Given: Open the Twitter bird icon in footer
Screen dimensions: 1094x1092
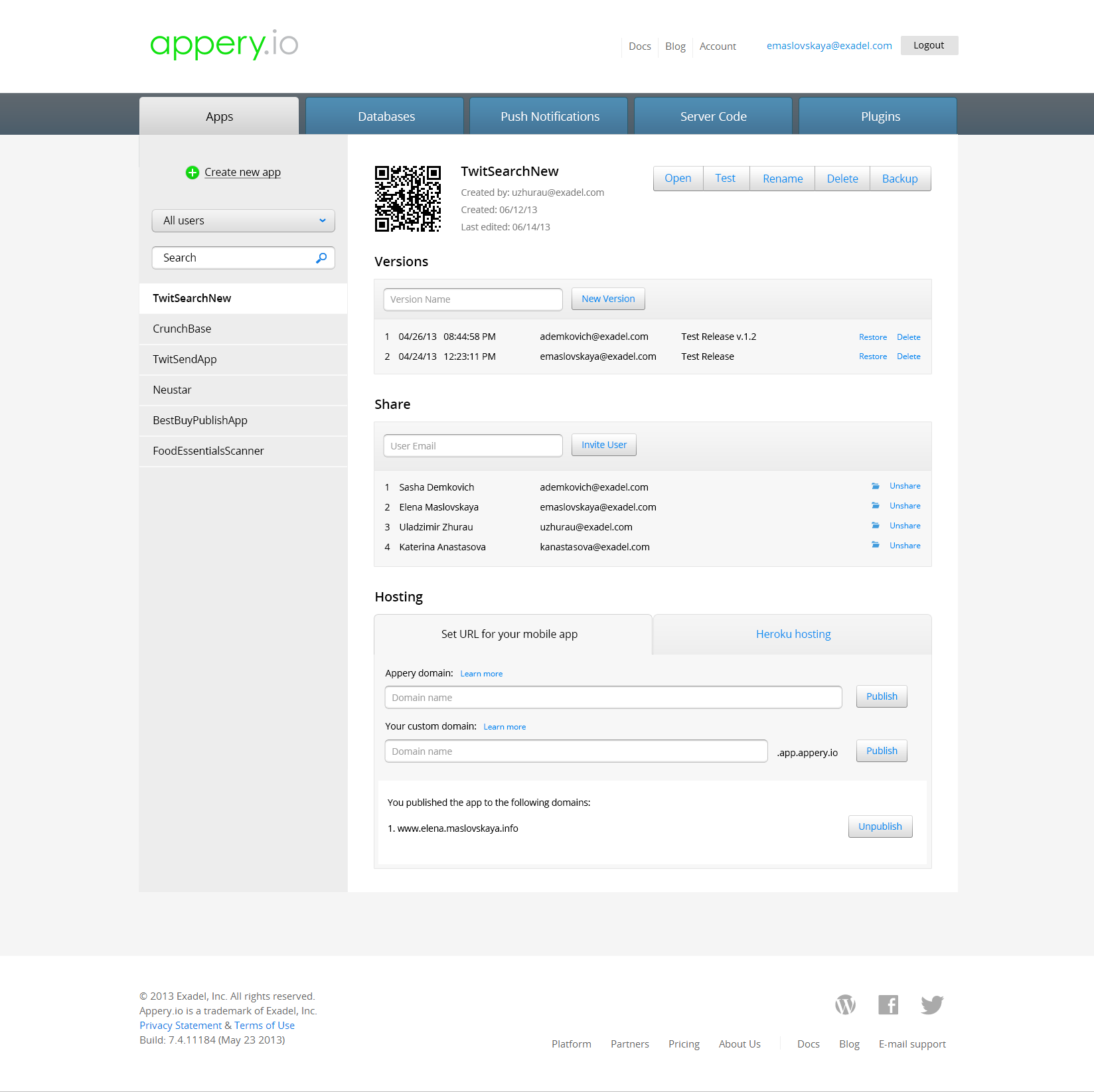Looking at the screenshot, I should (932, 1005).
